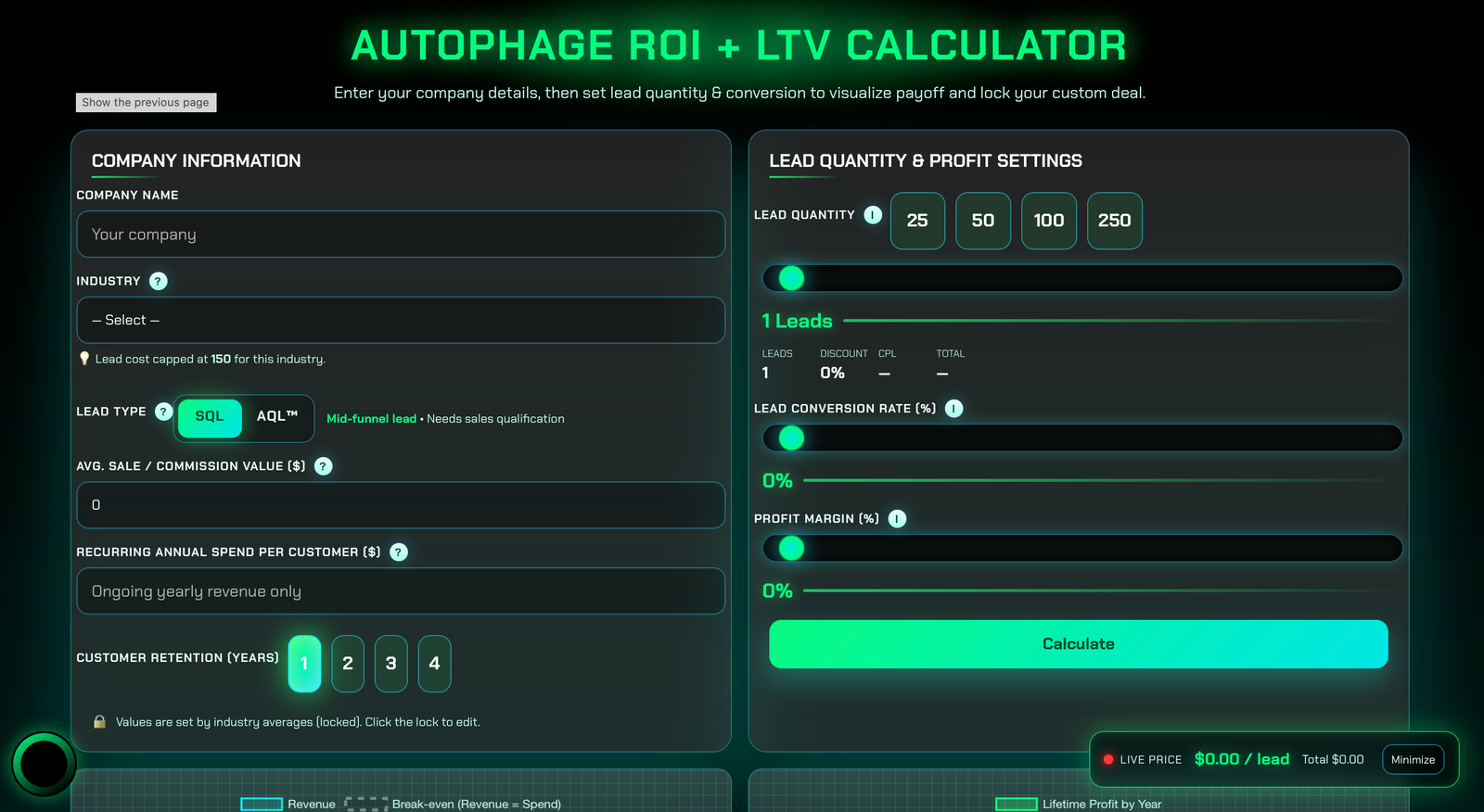Click the Profit Margin slider handle
The width and height of the screenshot is (1484, 812).
tap(791, 549)
